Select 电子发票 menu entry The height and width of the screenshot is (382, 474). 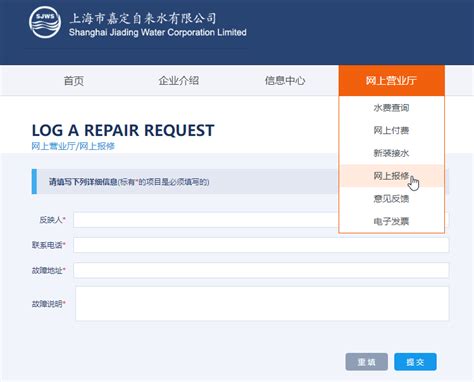point(391,221)
